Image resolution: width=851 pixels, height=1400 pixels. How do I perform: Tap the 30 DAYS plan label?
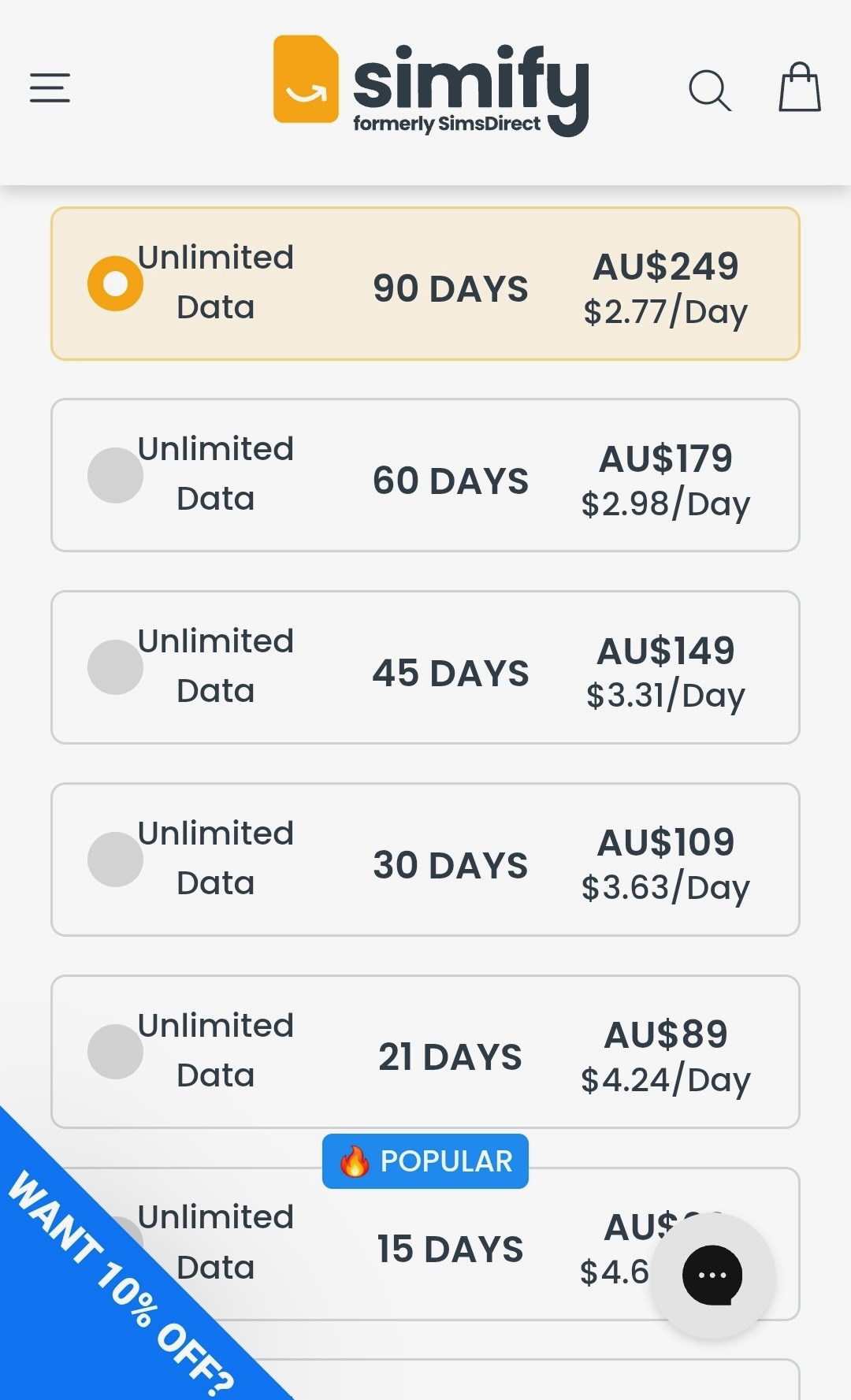click(x=450, y=865)
